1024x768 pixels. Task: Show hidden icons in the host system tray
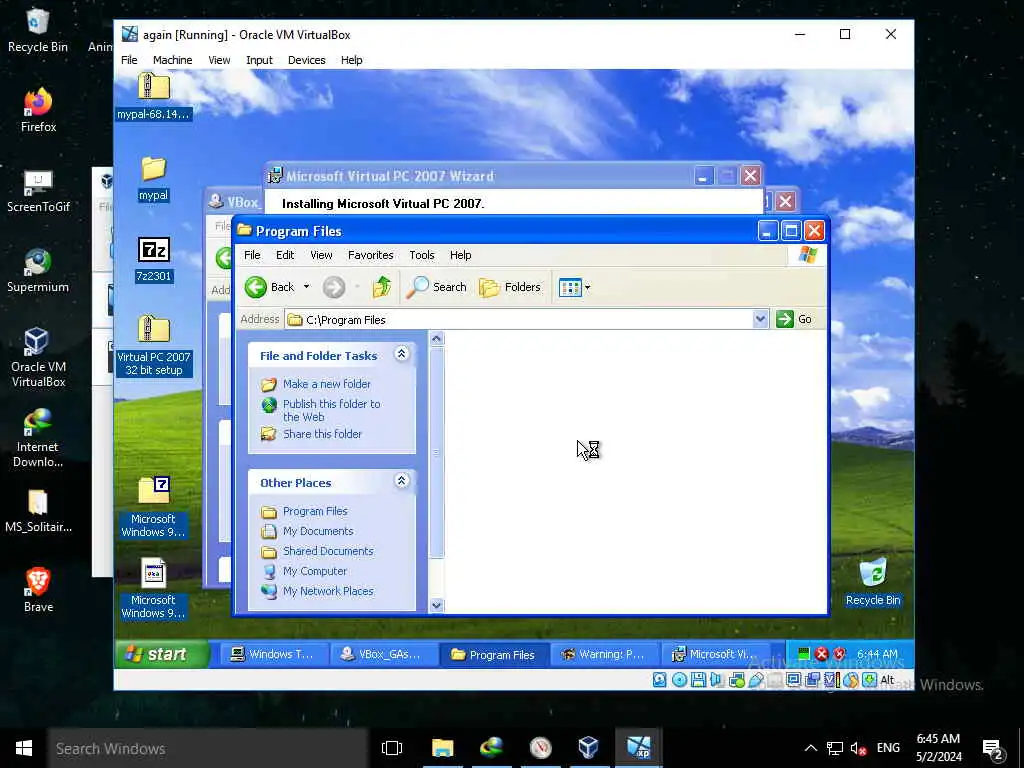pos(810,748)
